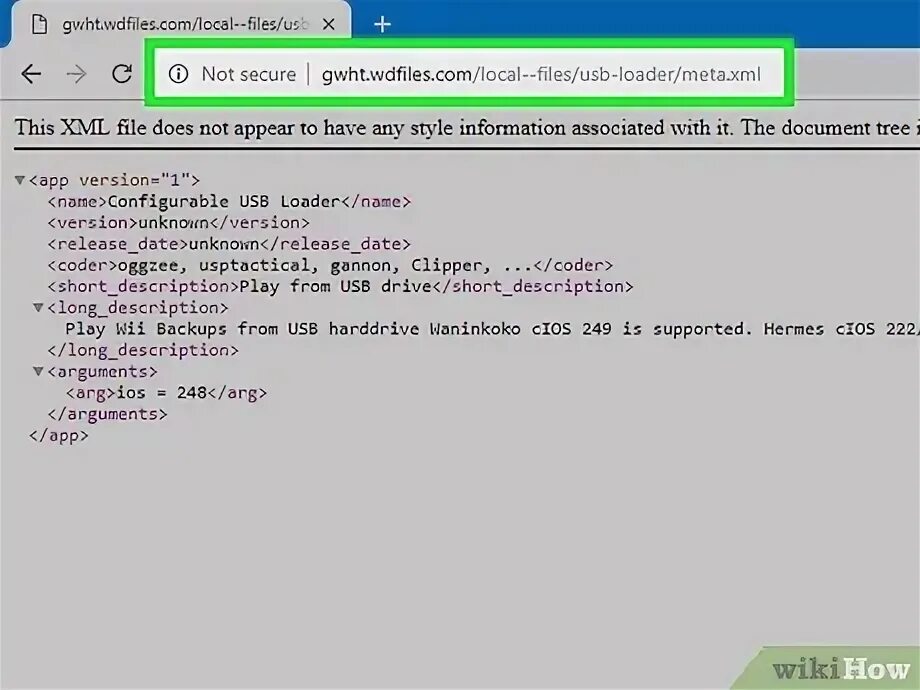Collapse the arguments node
This screenshot has height=690, width=920.
[38, 371]
